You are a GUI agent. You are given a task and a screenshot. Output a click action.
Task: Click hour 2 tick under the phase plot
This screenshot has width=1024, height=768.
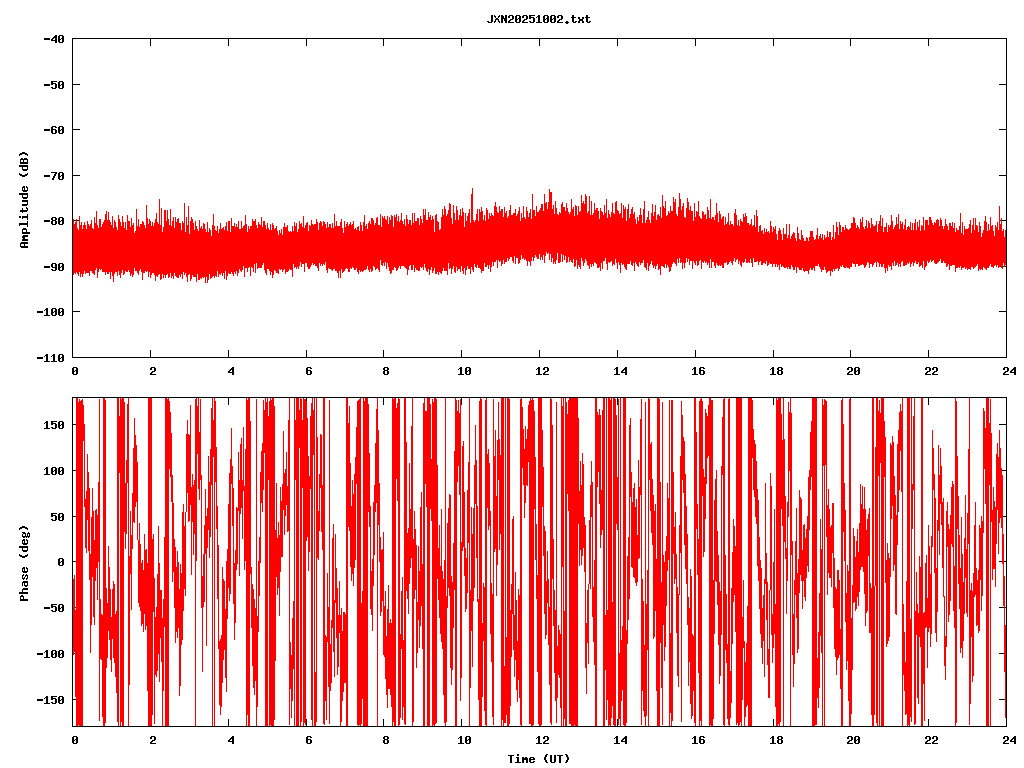[x=153, y=740]
